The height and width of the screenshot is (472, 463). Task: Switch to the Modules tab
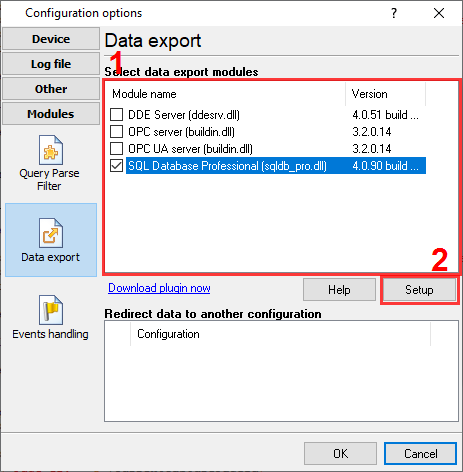point(51,114)
